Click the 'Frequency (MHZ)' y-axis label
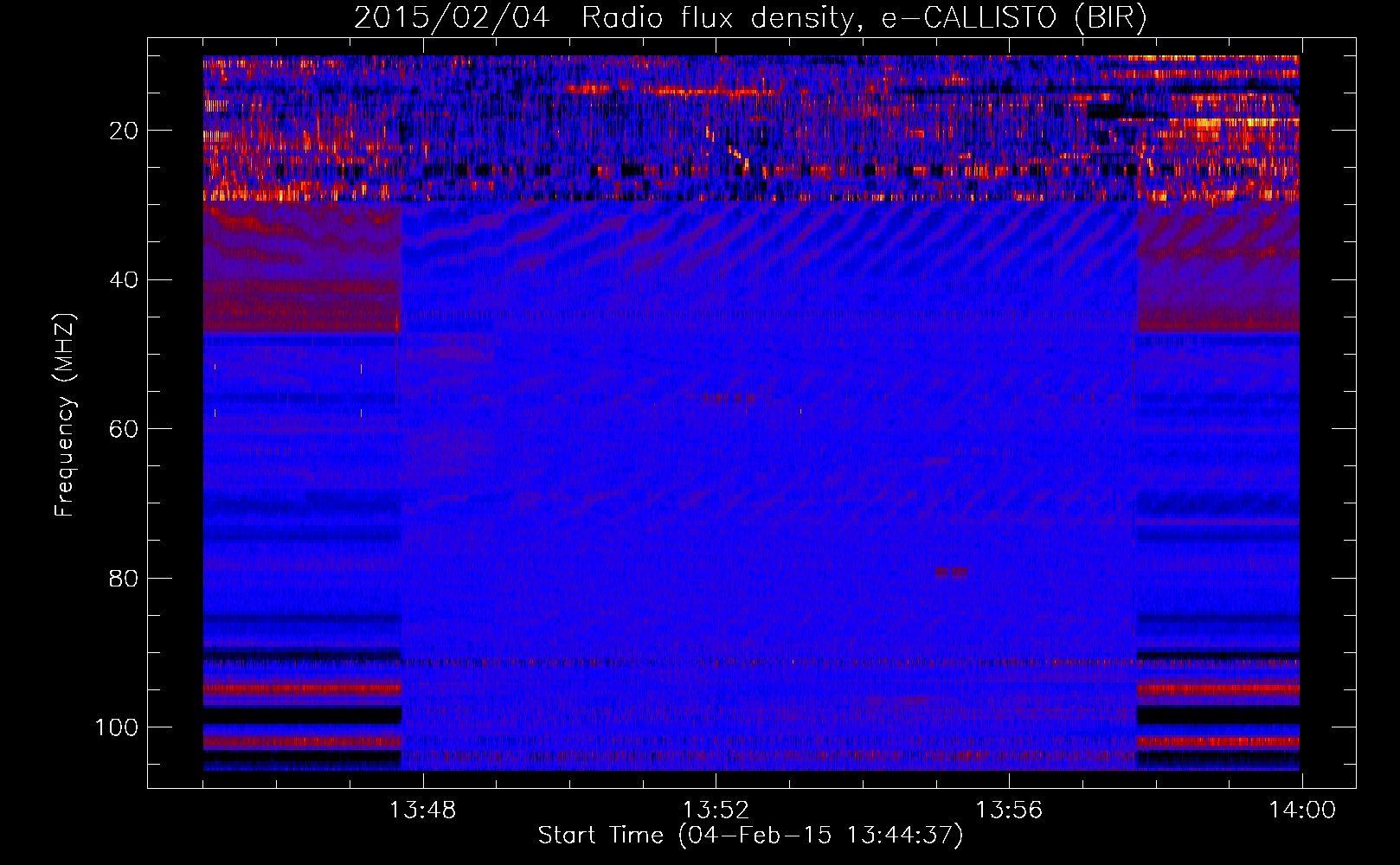Image resolution: width=1400 pixels, height=865 pixels. click(64, 415)
